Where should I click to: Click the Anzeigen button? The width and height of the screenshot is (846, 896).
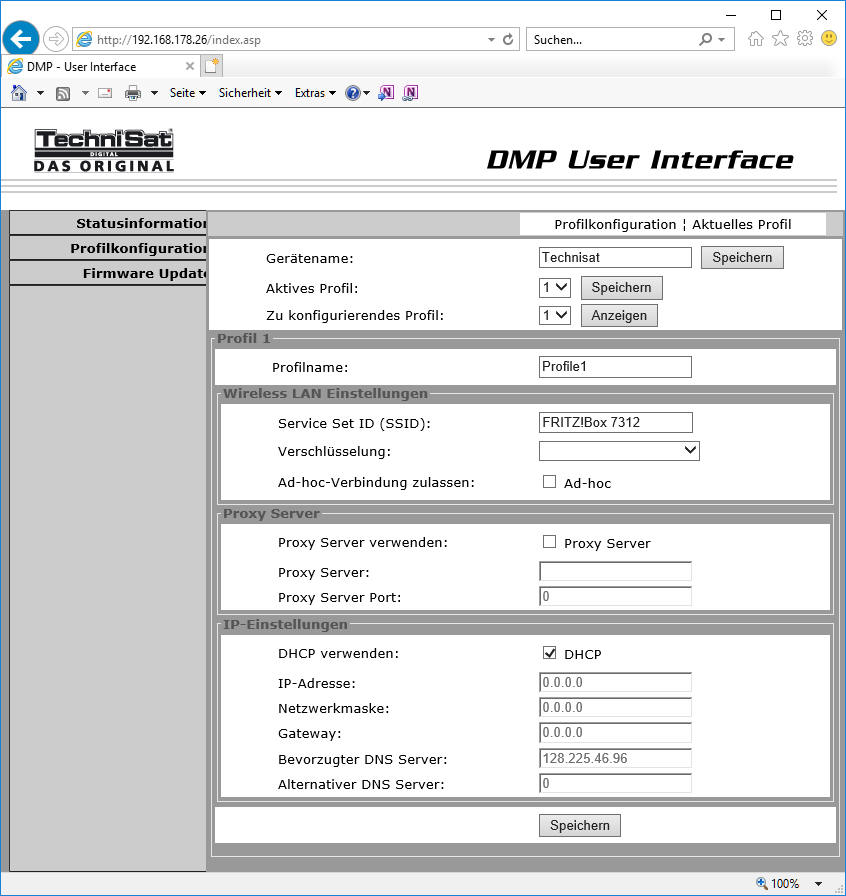point(619,316)
